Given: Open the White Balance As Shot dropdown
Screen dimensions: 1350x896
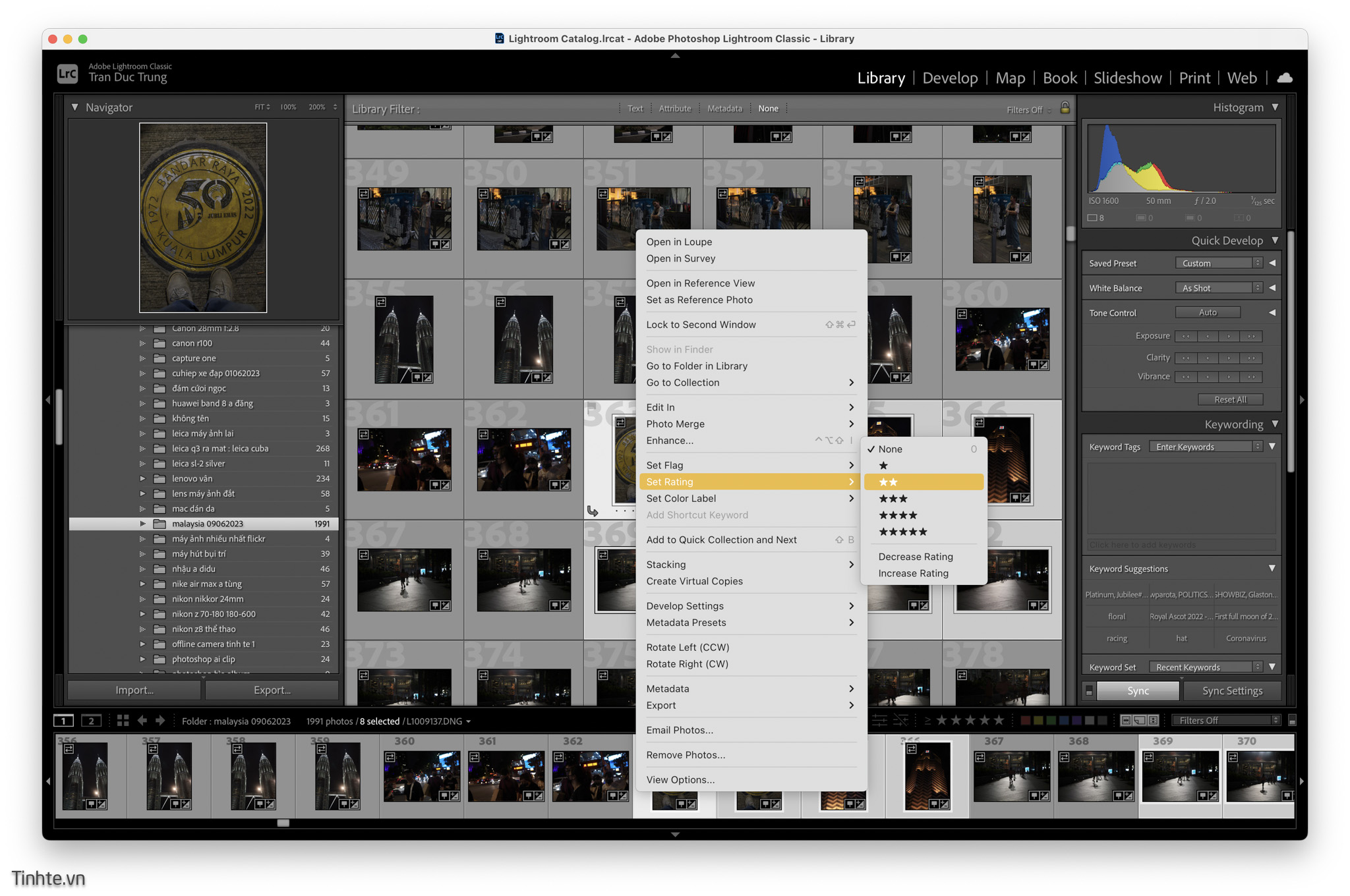Looking at the screenshot, I should pyautogui.click(x=1219, y=288).
